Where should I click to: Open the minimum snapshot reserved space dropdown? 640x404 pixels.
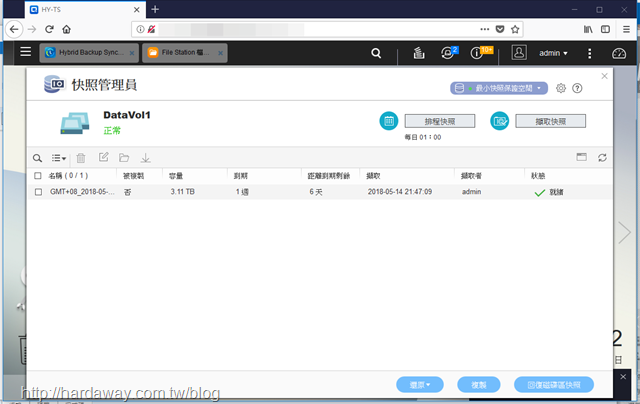tap(499, 88)
